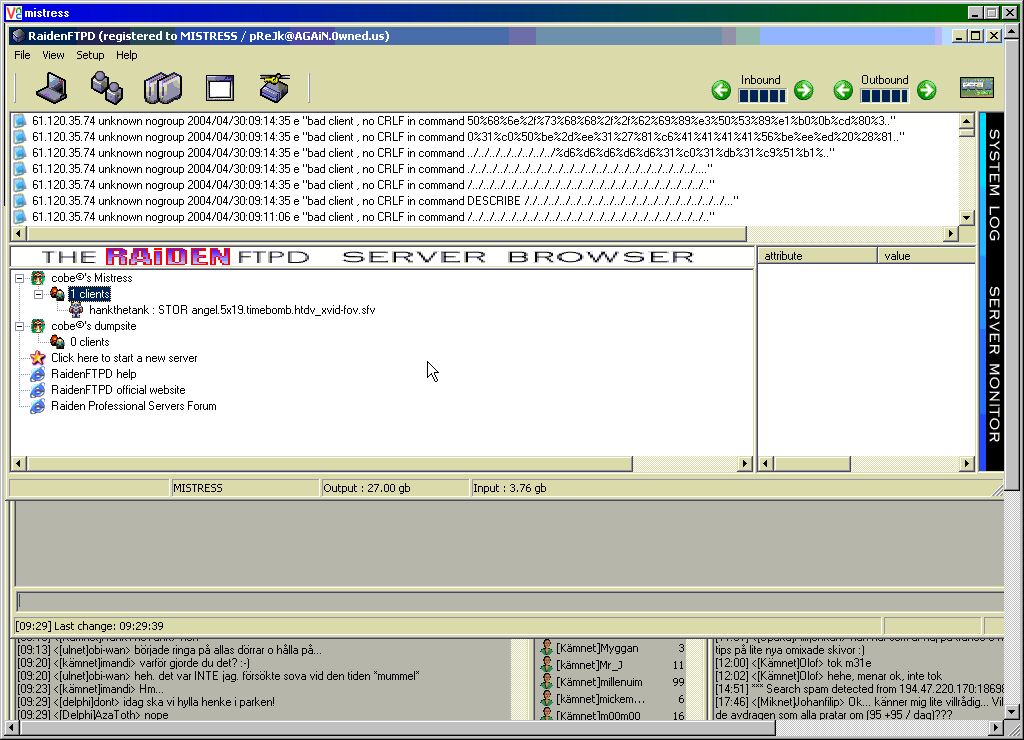This screenshot has width=1024, height=740.
Task: Select first log entry starting 50%68%6e
Action: pyautogui.click(x=464, y=121)
